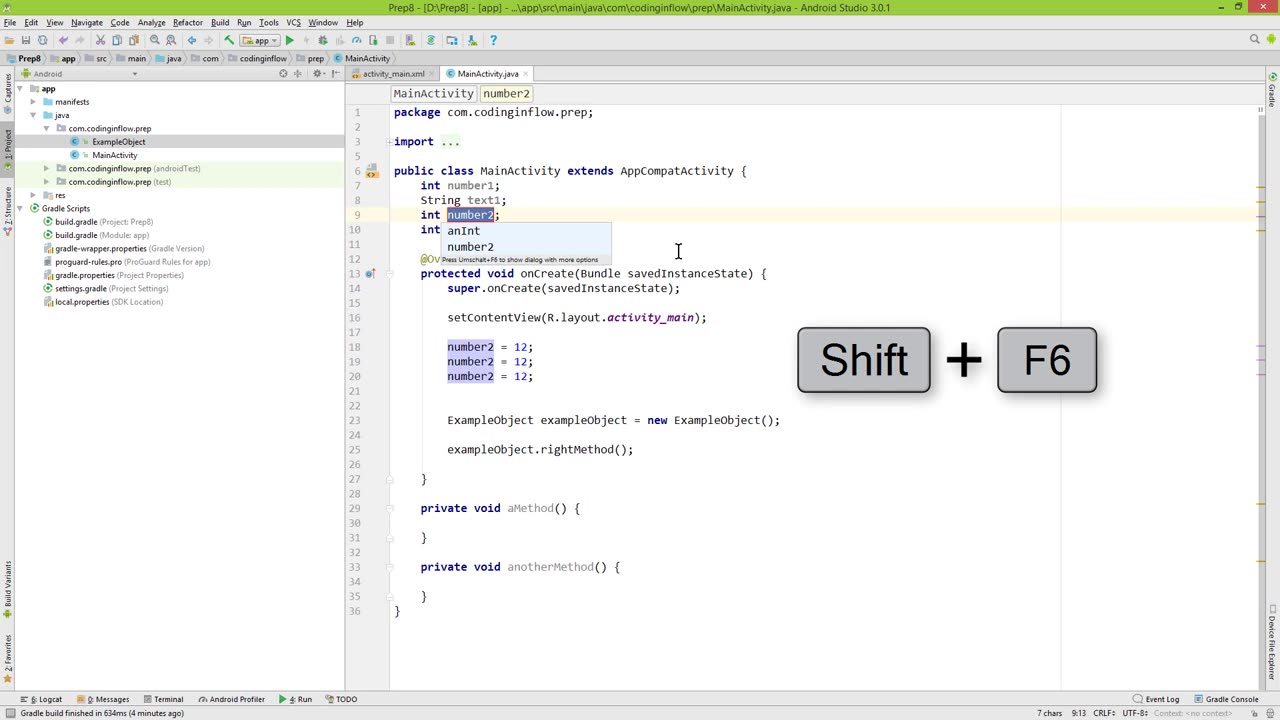Click the Open file toolbar icon
Viewport: 1280px width, 720px height.
pyautogui.click(x=9, y=40)
